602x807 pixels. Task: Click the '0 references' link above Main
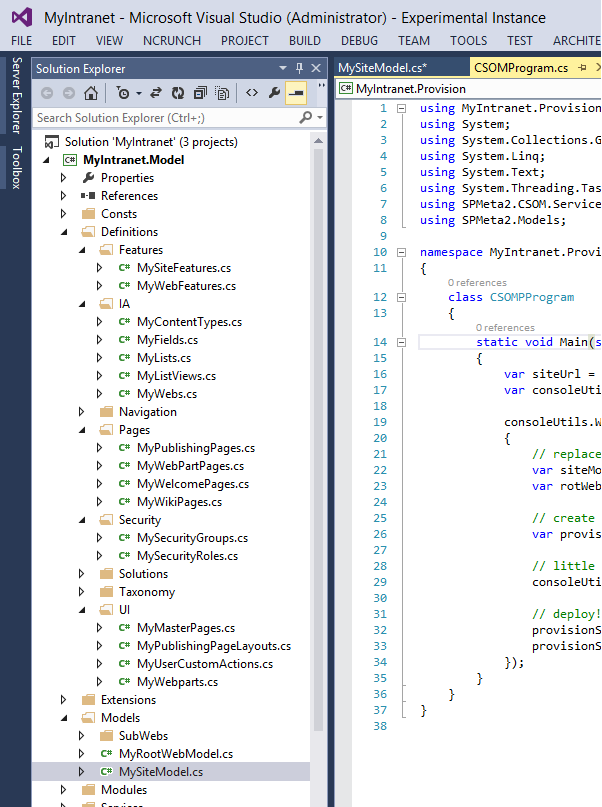point(505,328)
